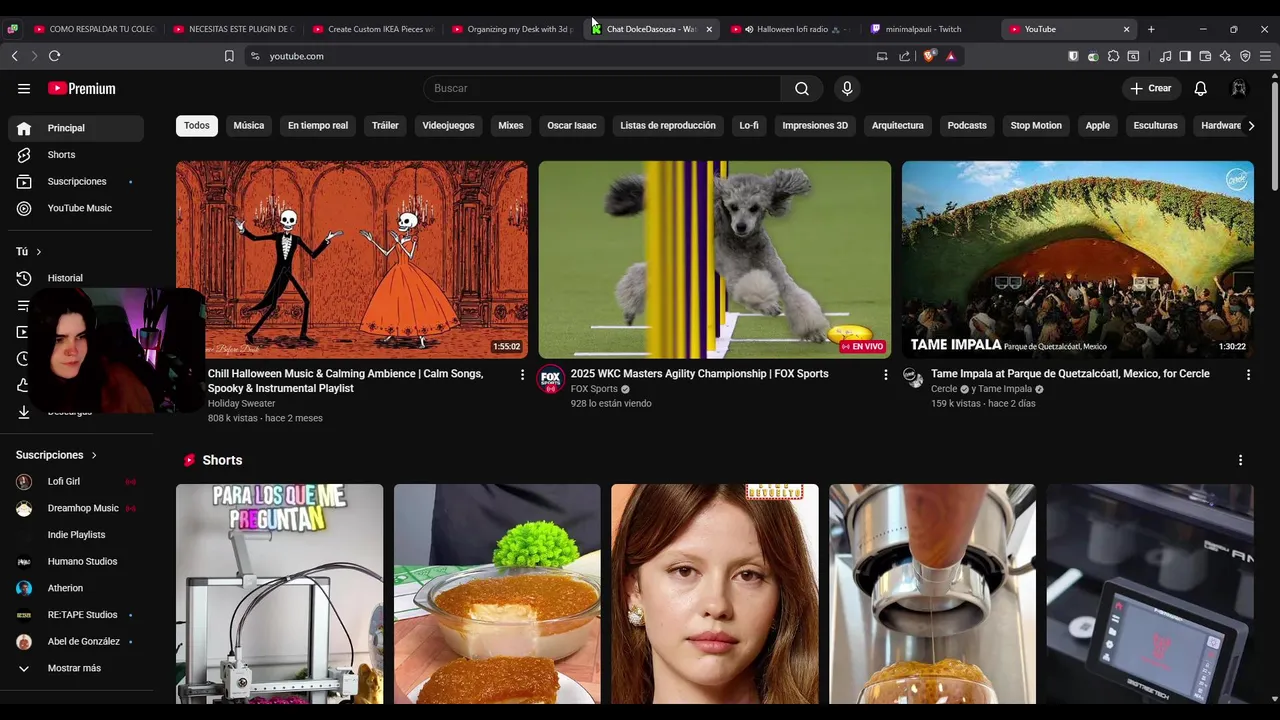
Task: Click FOX Sports channel avatar
Action: coord(551,379)
